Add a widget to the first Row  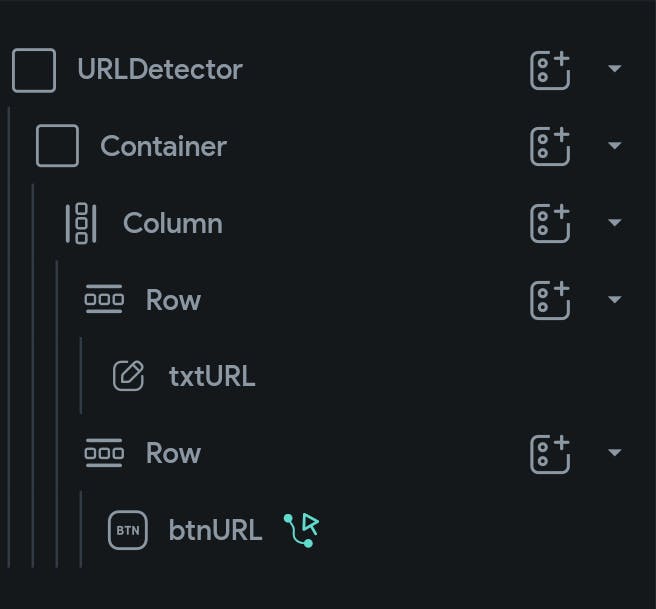tap(550, 300)
